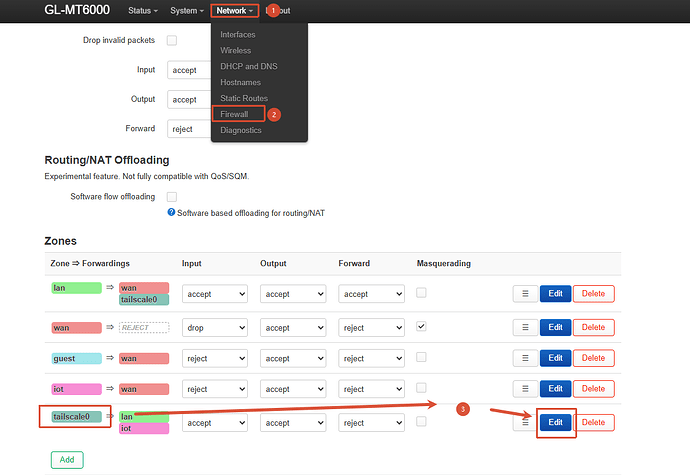This screenshot has width=690, height=475.
Task: Open general Forward policy dropdown
Action: [189, 129]
